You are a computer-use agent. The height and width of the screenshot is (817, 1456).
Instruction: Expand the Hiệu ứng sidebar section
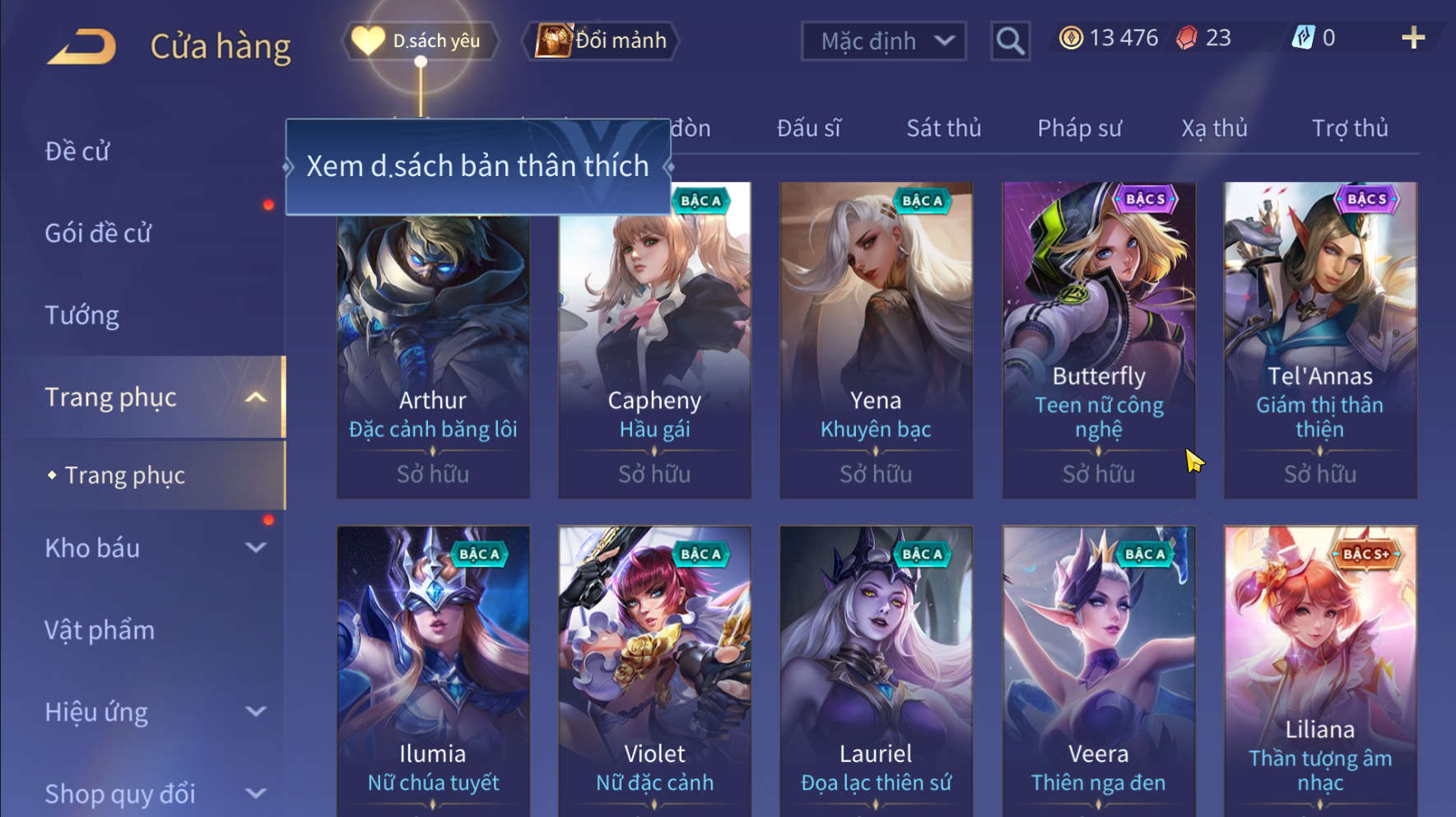click(256, 712)
